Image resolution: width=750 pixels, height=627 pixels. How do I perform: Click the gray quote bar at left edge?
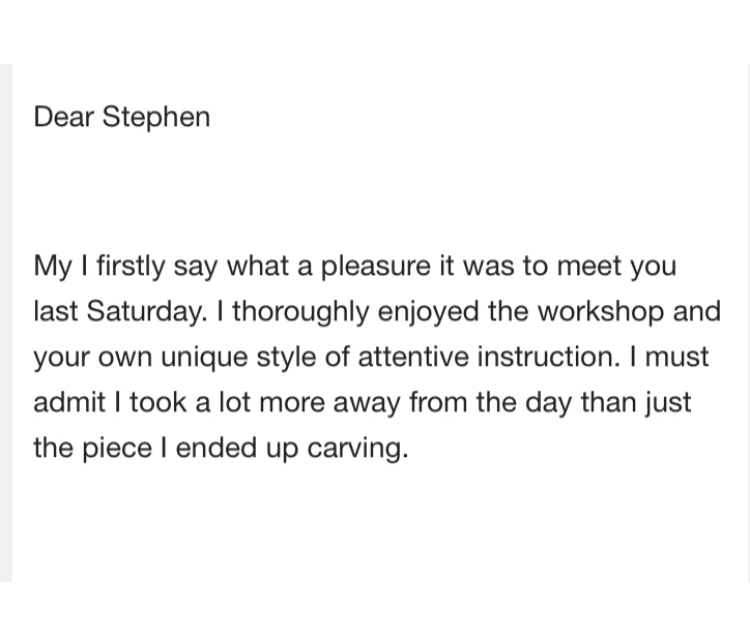coord(6,323)
